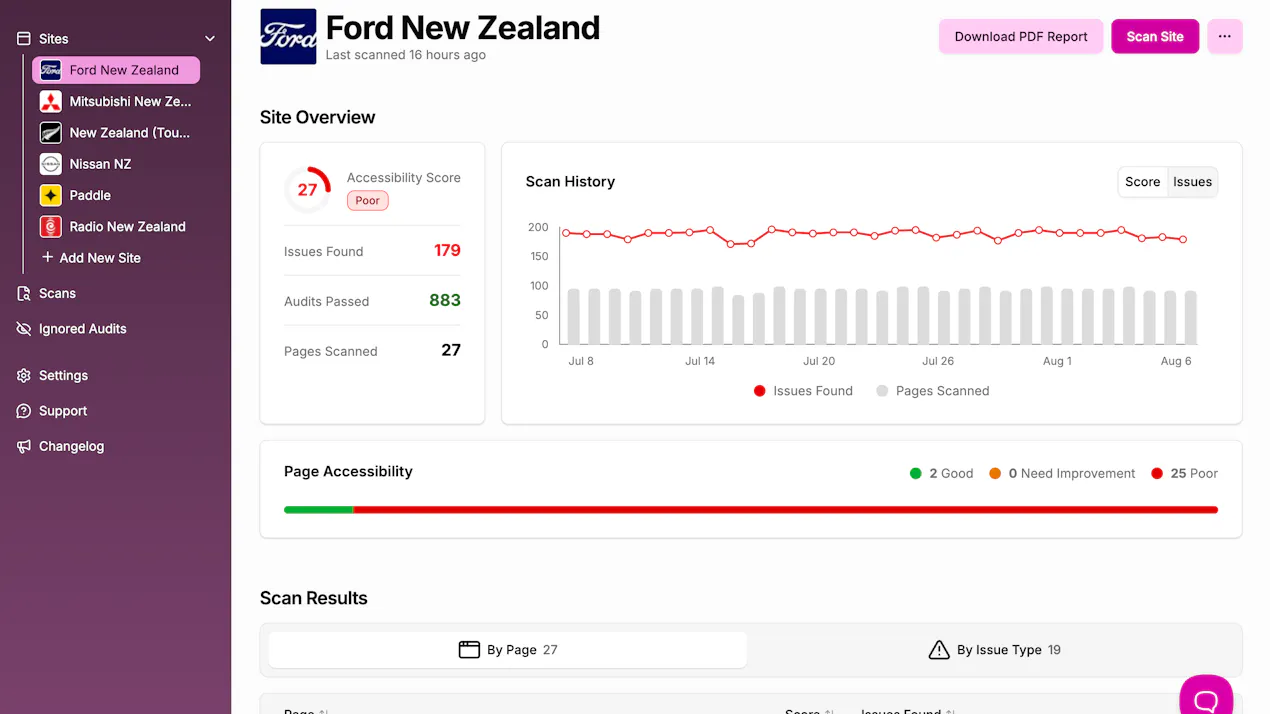Click the red 25 Poor legend

(1184, 474)
